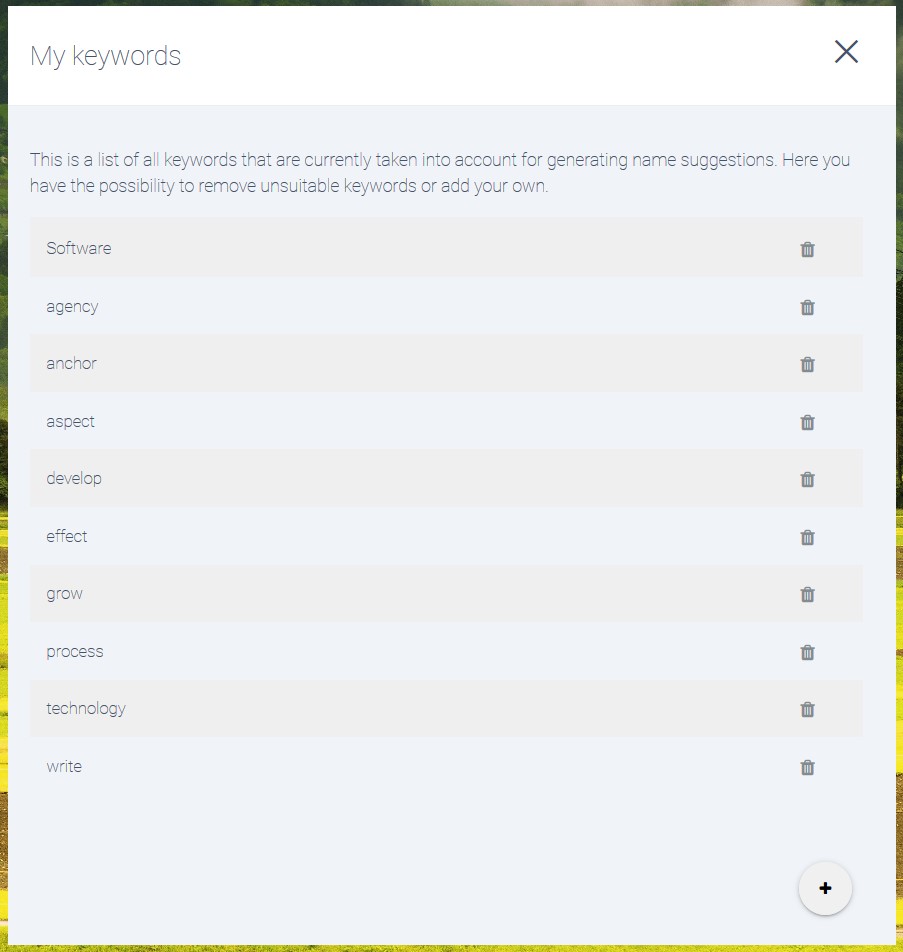Viewport: 903px width, 952px height.
Task: Remove "grow" using the delete icon
Action: [x=808, y=594]
